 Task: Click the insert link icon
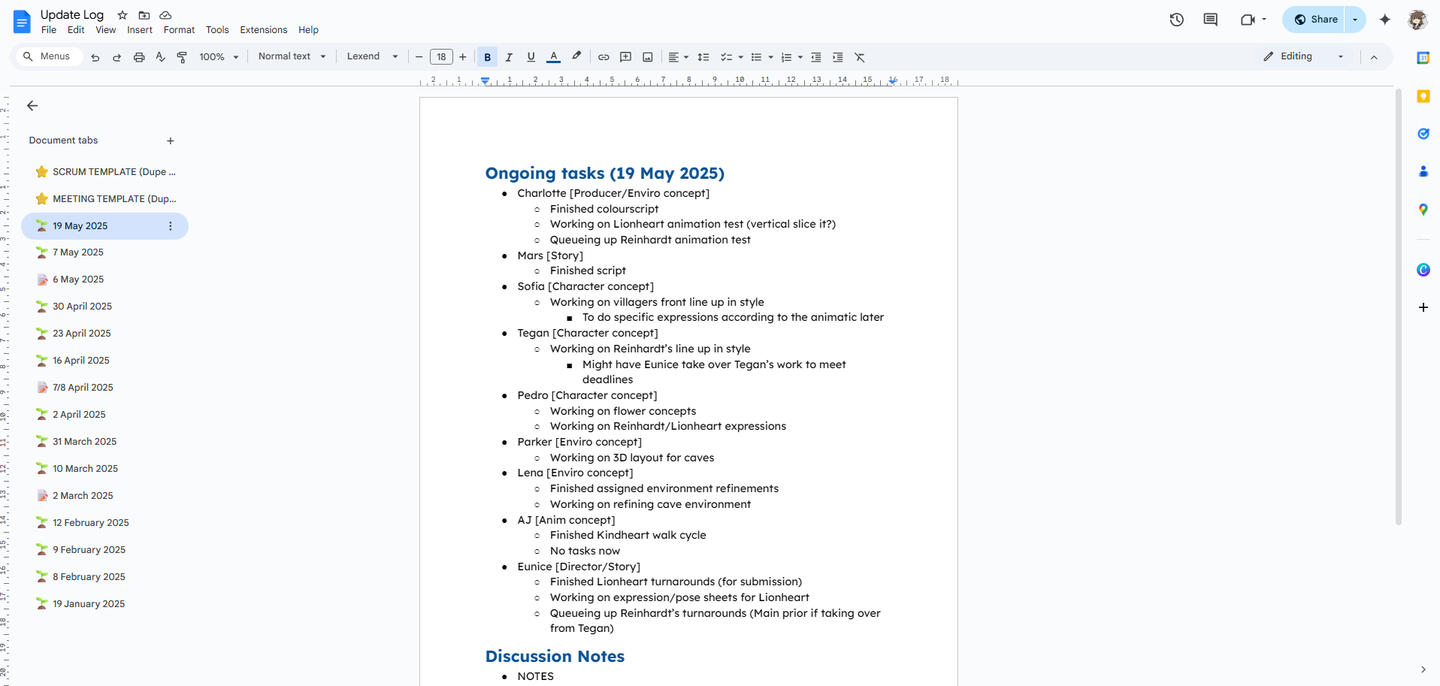604,57
